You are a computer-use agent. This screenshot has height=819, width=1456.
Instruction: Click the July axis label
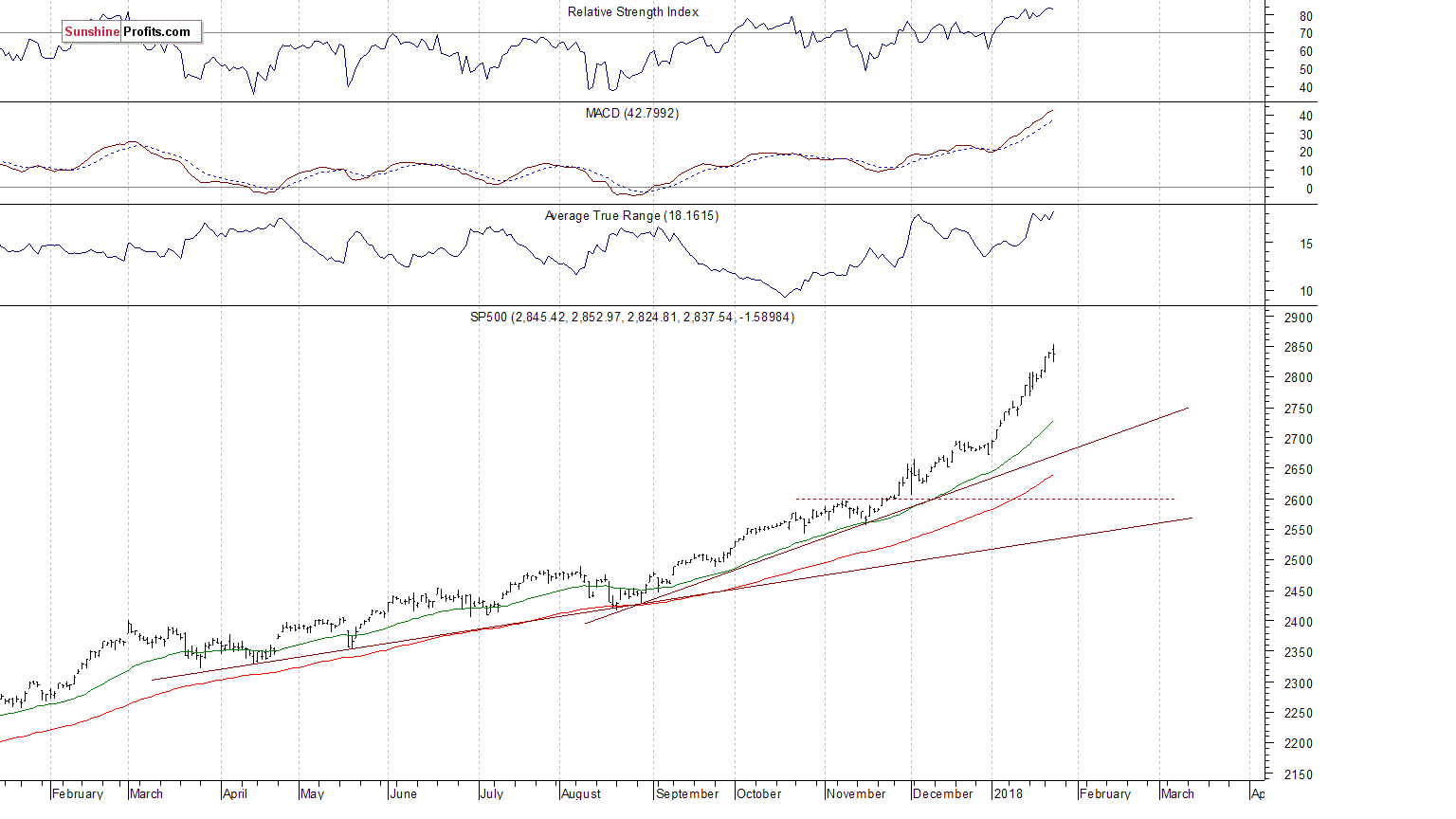point(491,793)
